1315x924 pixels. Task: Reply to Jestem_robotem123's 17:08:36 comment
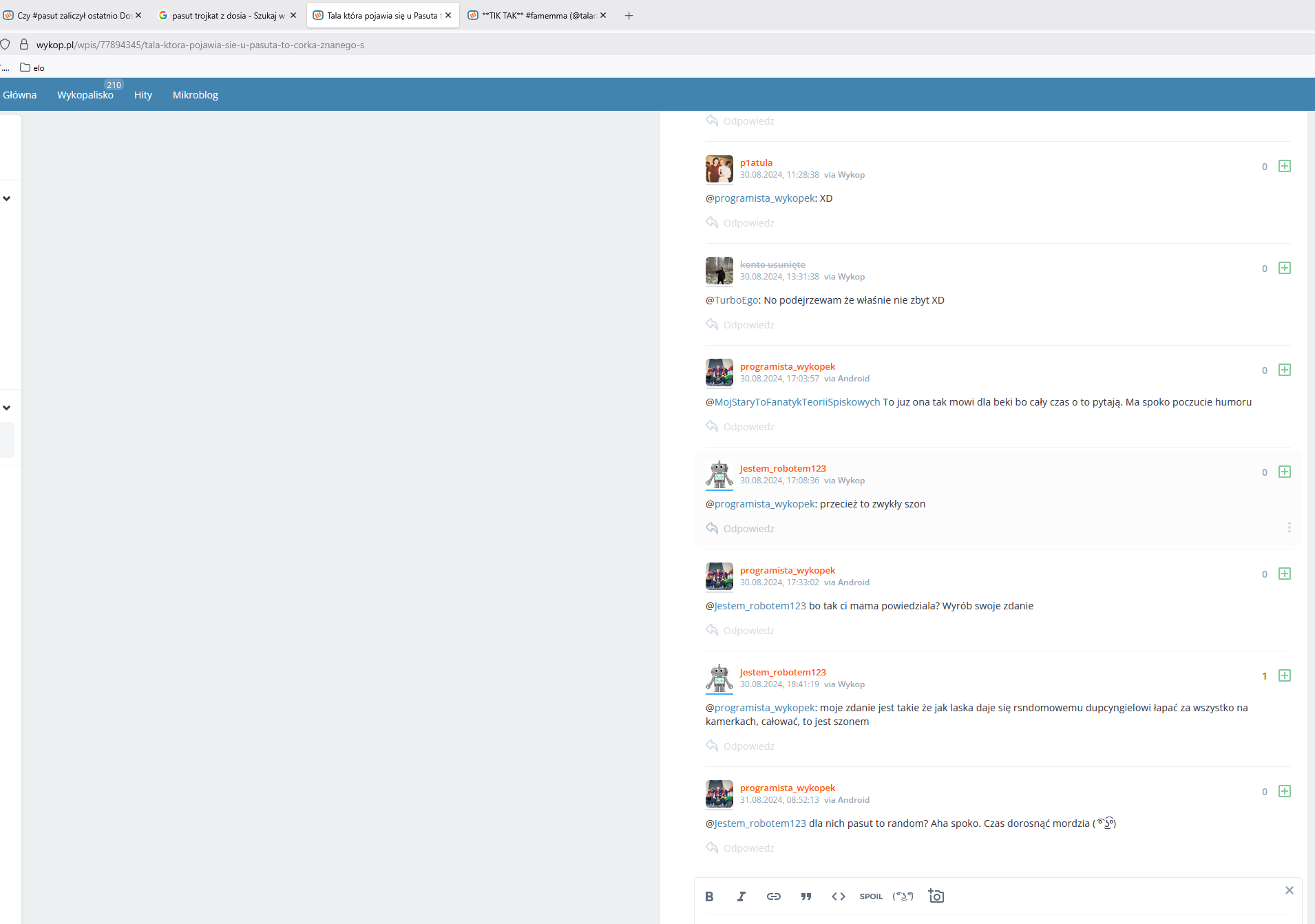740,528
